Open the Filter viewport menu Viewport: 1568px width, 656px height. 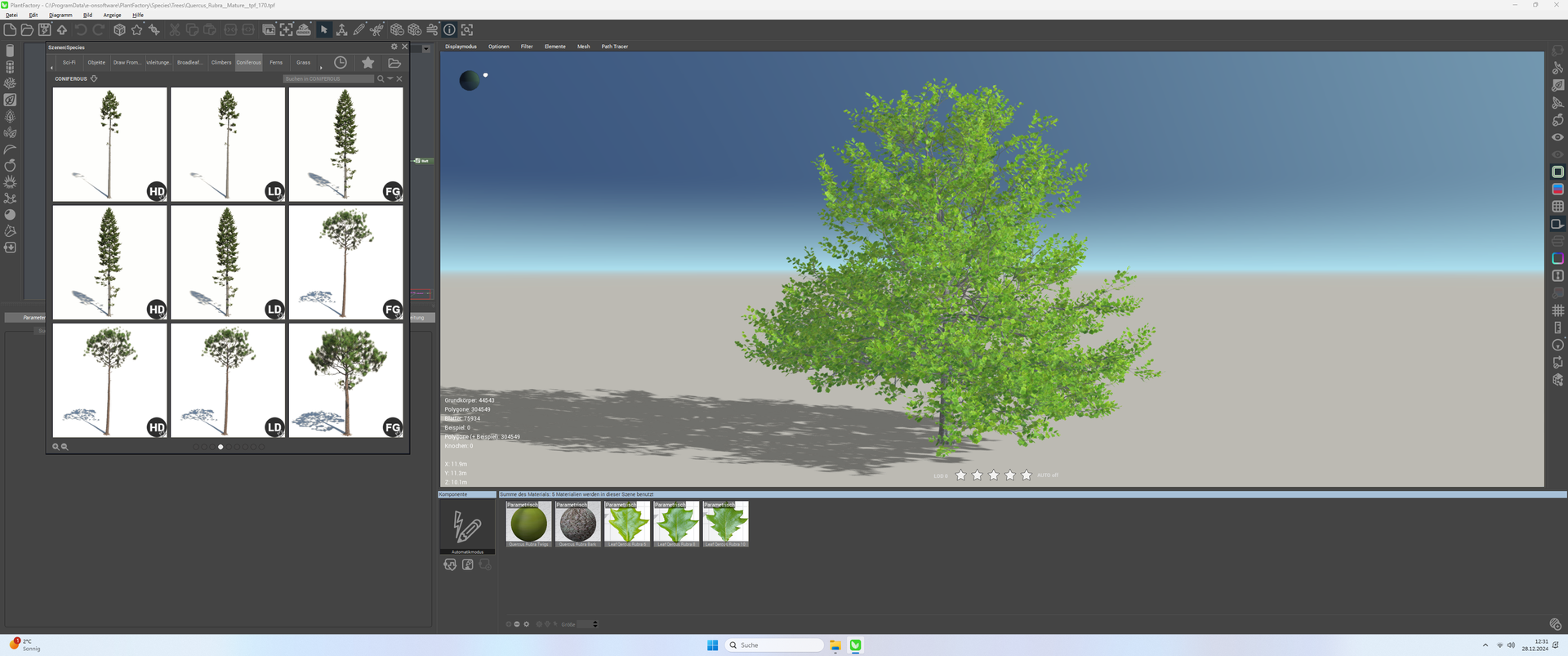coord(527,47)
